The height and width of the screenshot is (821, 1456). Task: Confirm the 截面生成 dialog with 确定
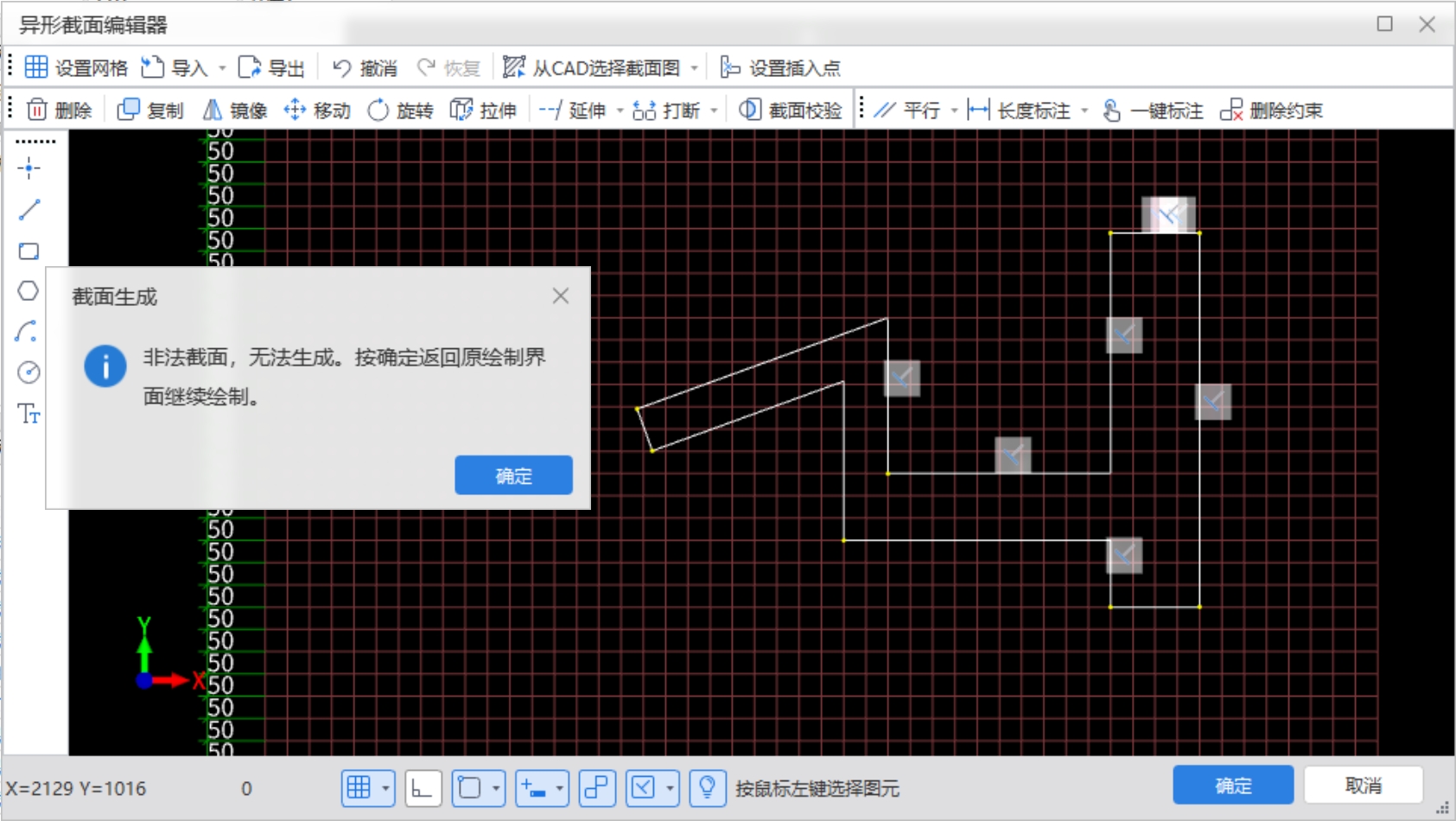(513, 475)
